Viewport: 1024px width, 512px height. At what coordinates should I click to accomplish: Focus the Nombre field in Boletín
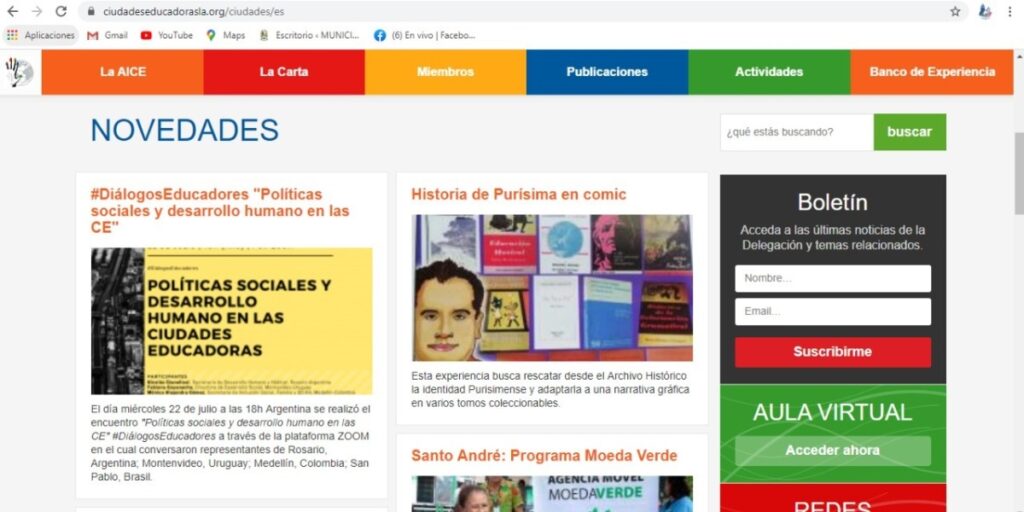(x=833, y=278)
